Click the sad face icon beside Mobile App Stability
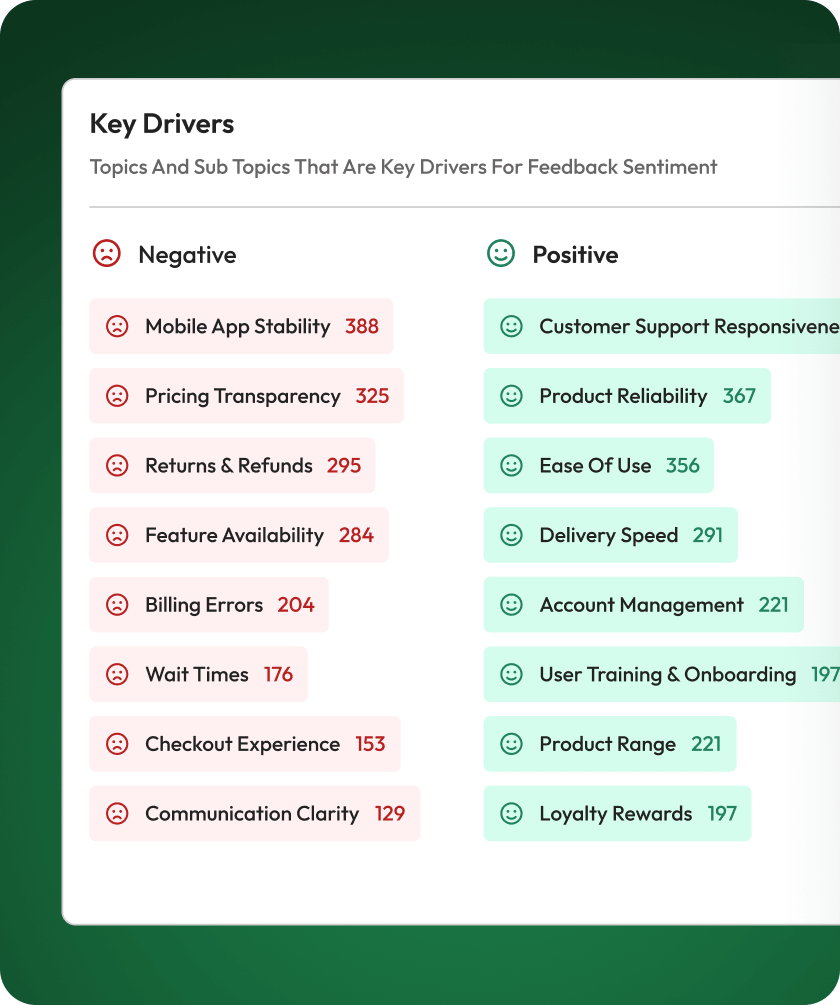840x1005 pixels. click(117, 326)
